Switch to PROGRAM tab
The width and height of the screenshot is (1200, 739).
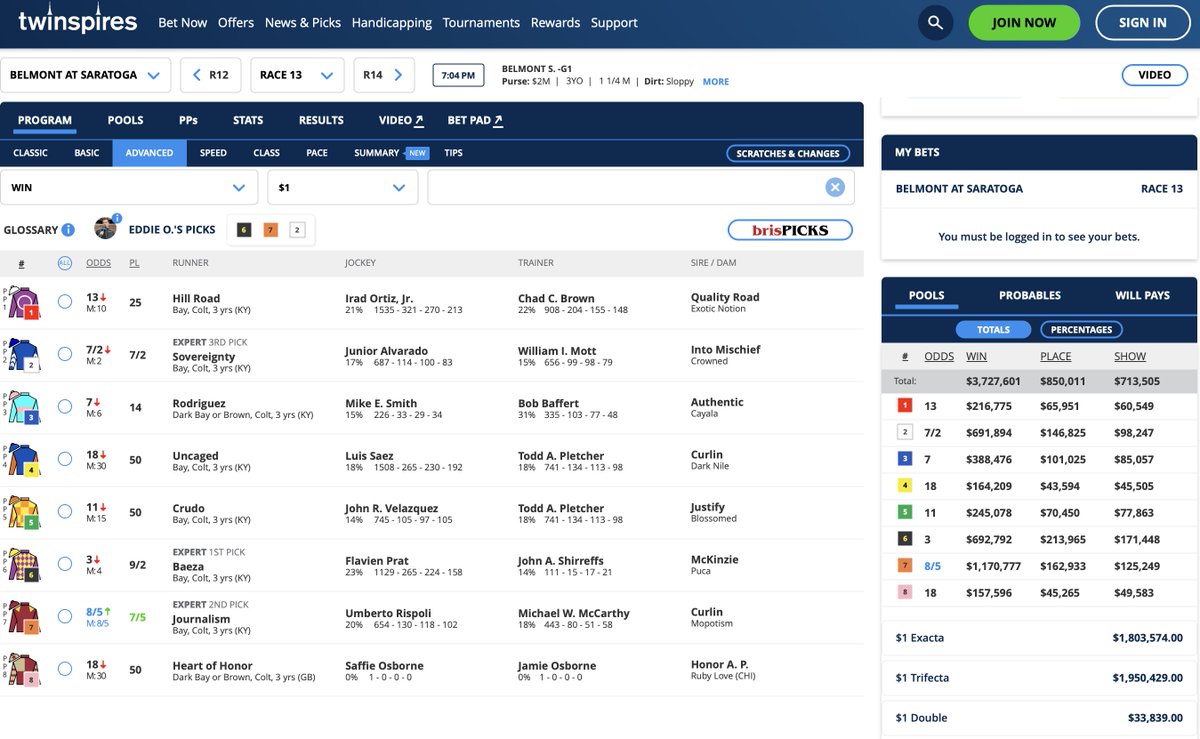(x=45, y=120)
